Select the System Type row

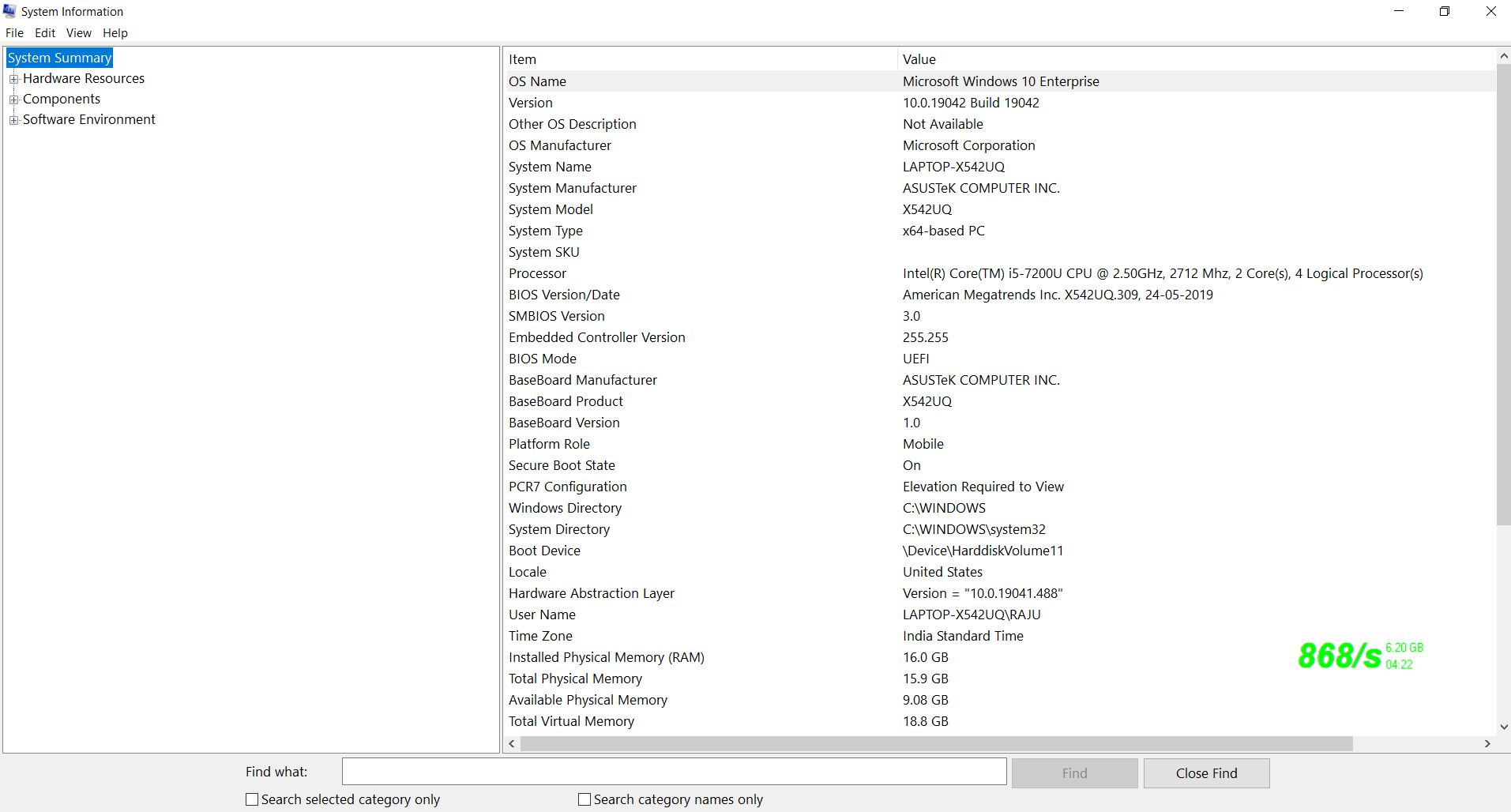tap(999, 231)
